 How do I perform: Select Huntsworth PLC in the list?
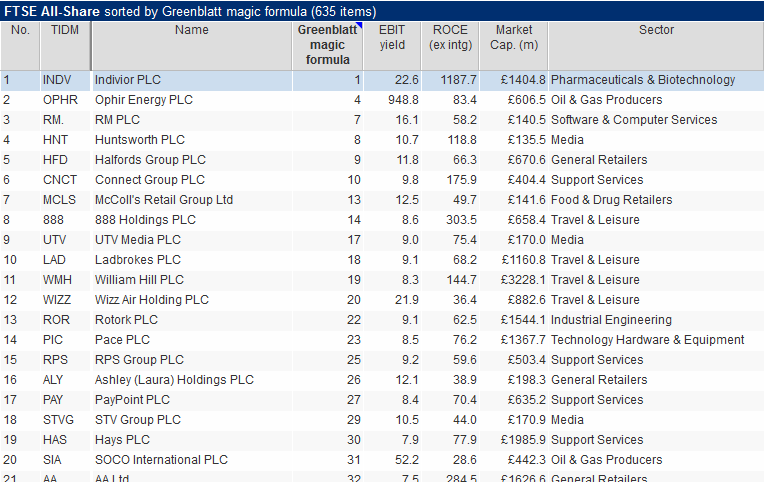[x=140, y=140]
